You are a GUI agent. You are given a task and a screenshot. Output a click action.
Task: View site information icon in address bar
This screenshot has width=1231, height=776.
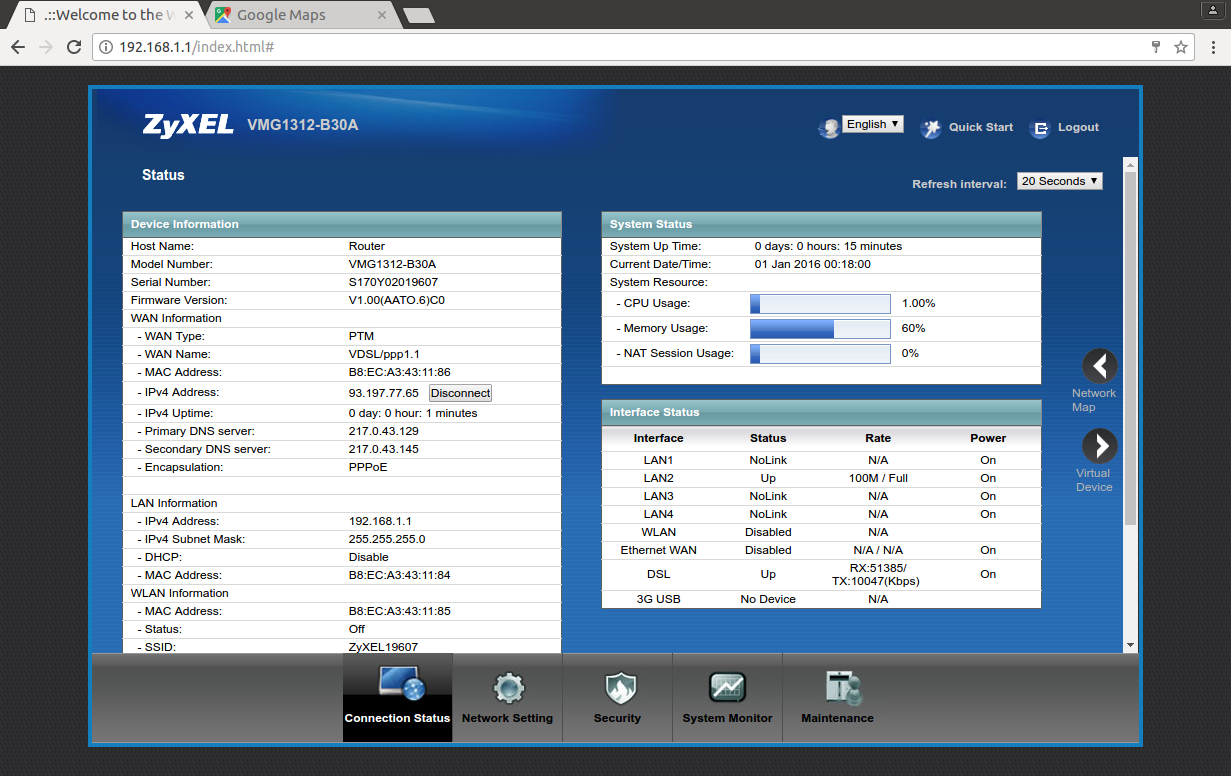tap(106, 47)
